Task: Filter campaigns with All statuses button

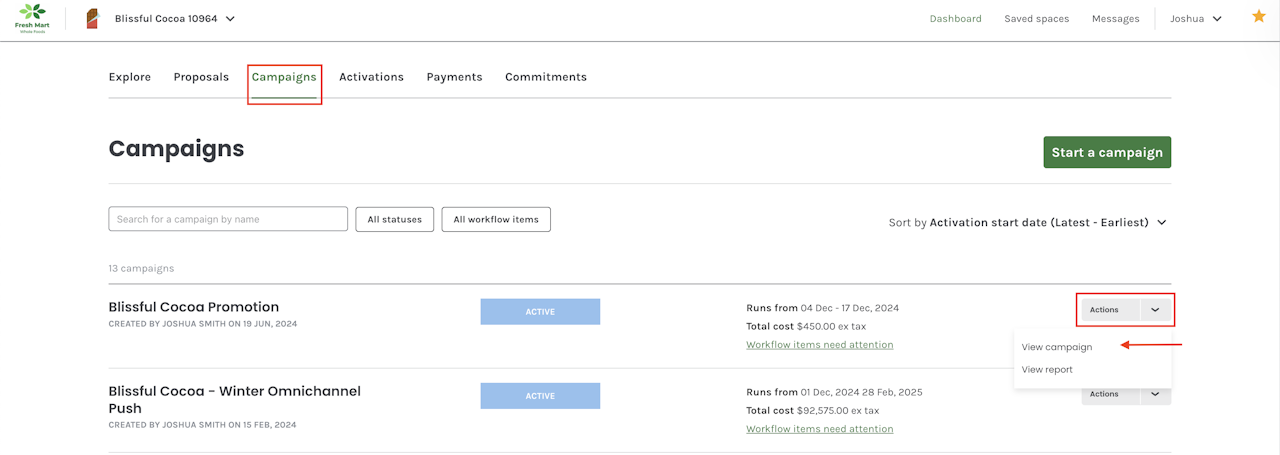Action: [x=395, y=219]
